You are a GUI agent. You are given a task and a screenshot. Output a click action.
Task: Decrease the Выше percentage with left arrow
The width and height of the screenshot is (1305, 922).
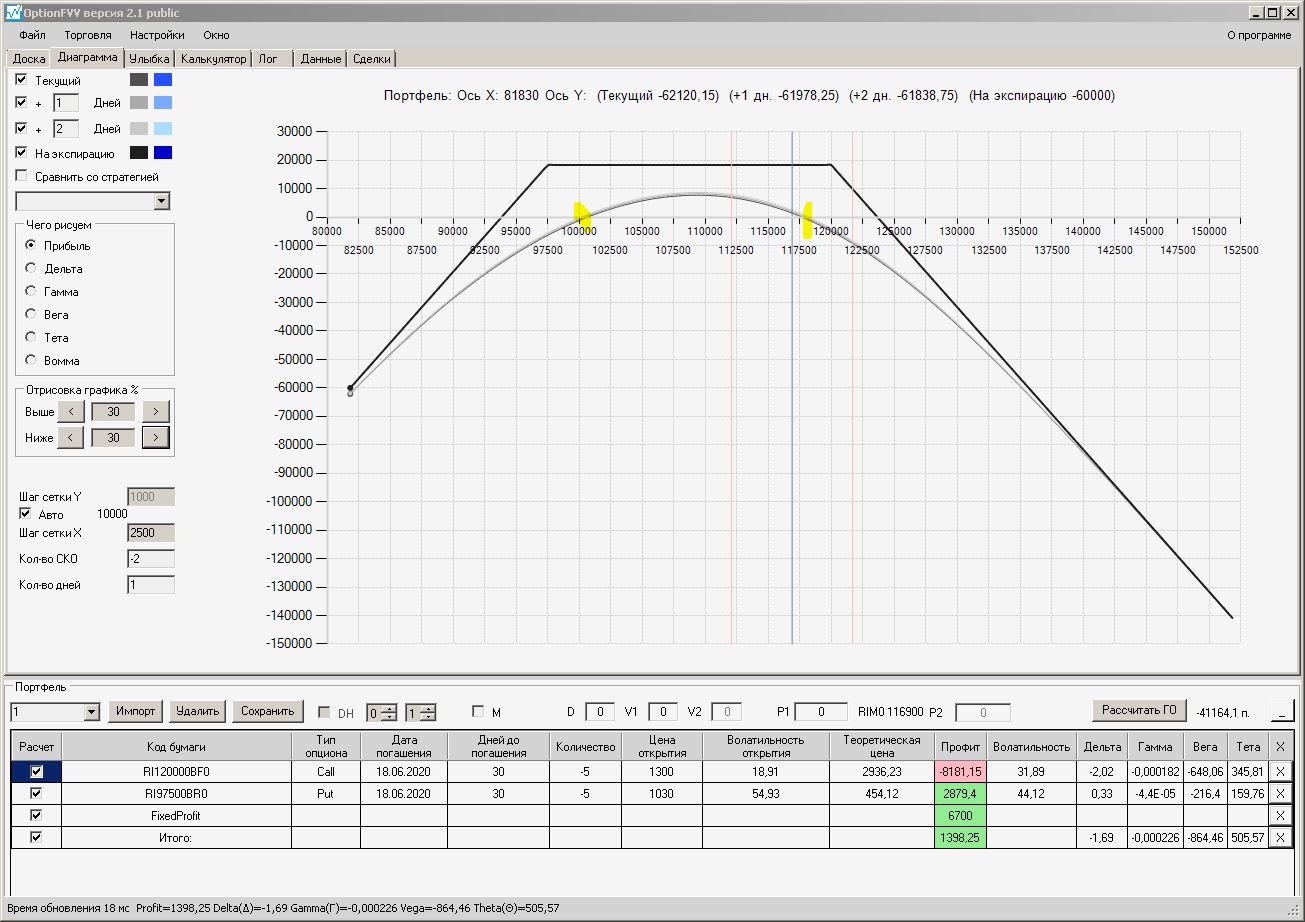70,412
